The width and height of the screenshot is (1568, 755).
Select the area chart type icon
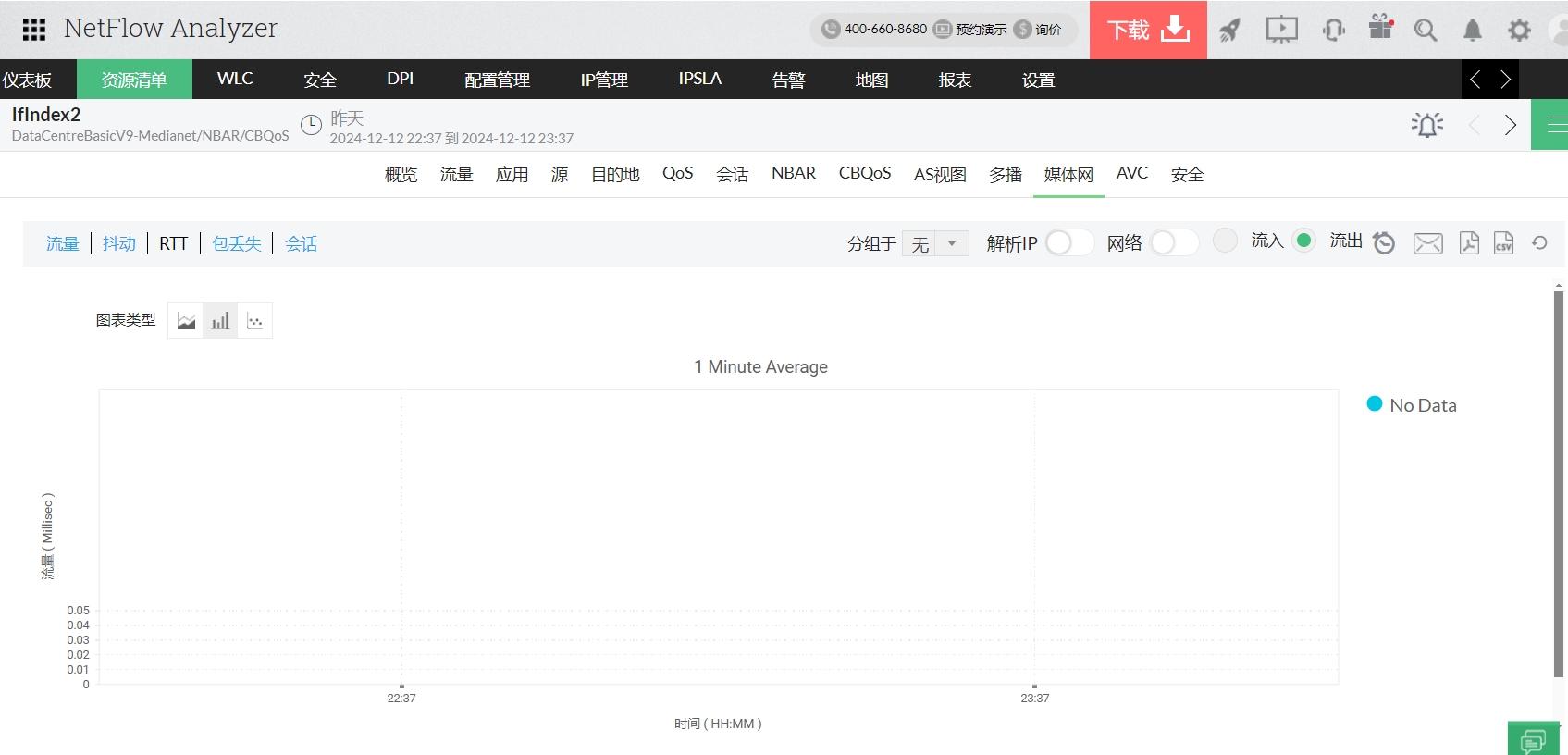[186, 321]
